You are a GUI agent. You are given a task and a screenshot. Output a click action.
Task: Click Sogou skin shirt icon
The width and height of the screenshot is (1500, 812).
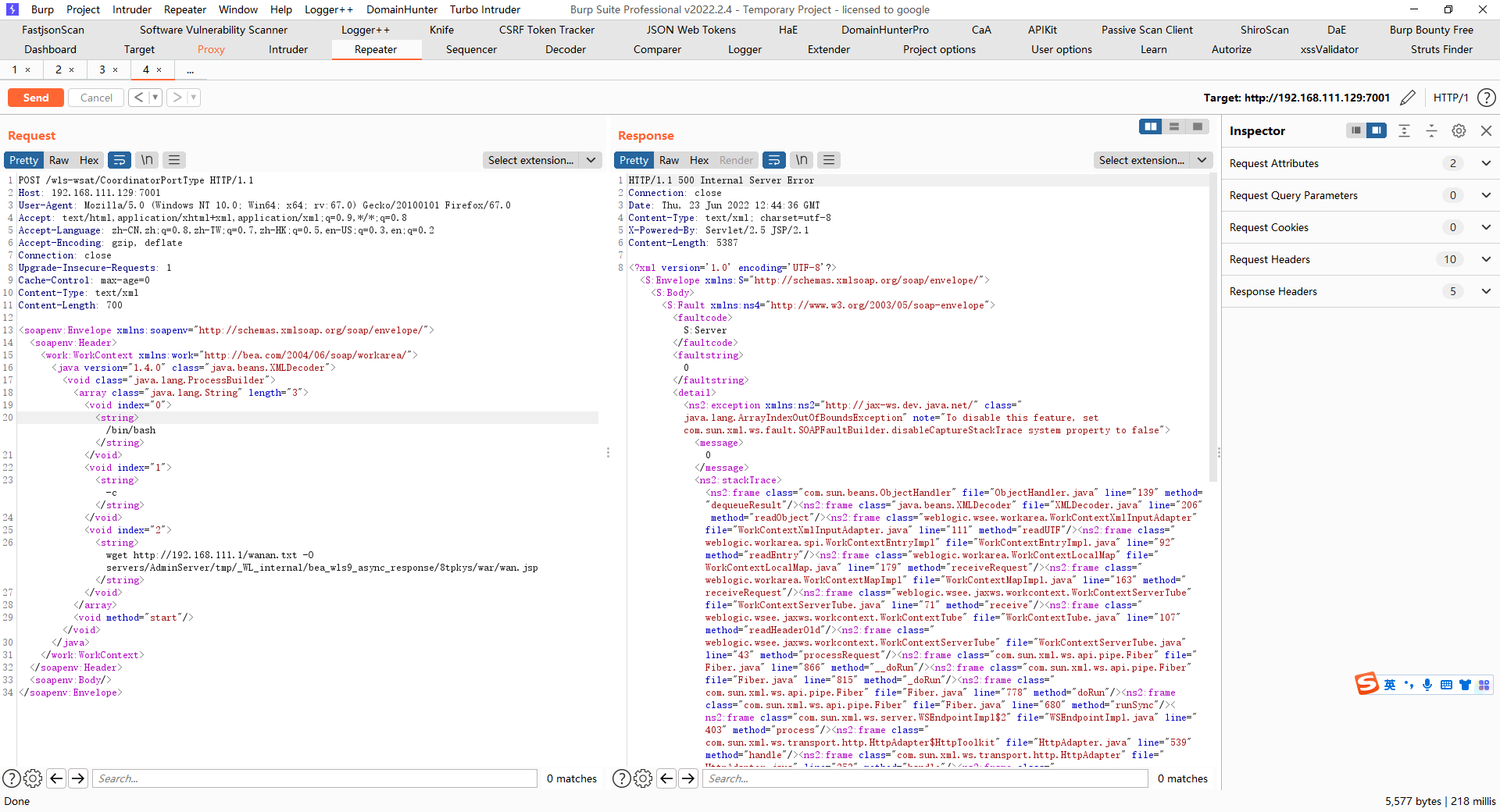(x=1465, y=685)
